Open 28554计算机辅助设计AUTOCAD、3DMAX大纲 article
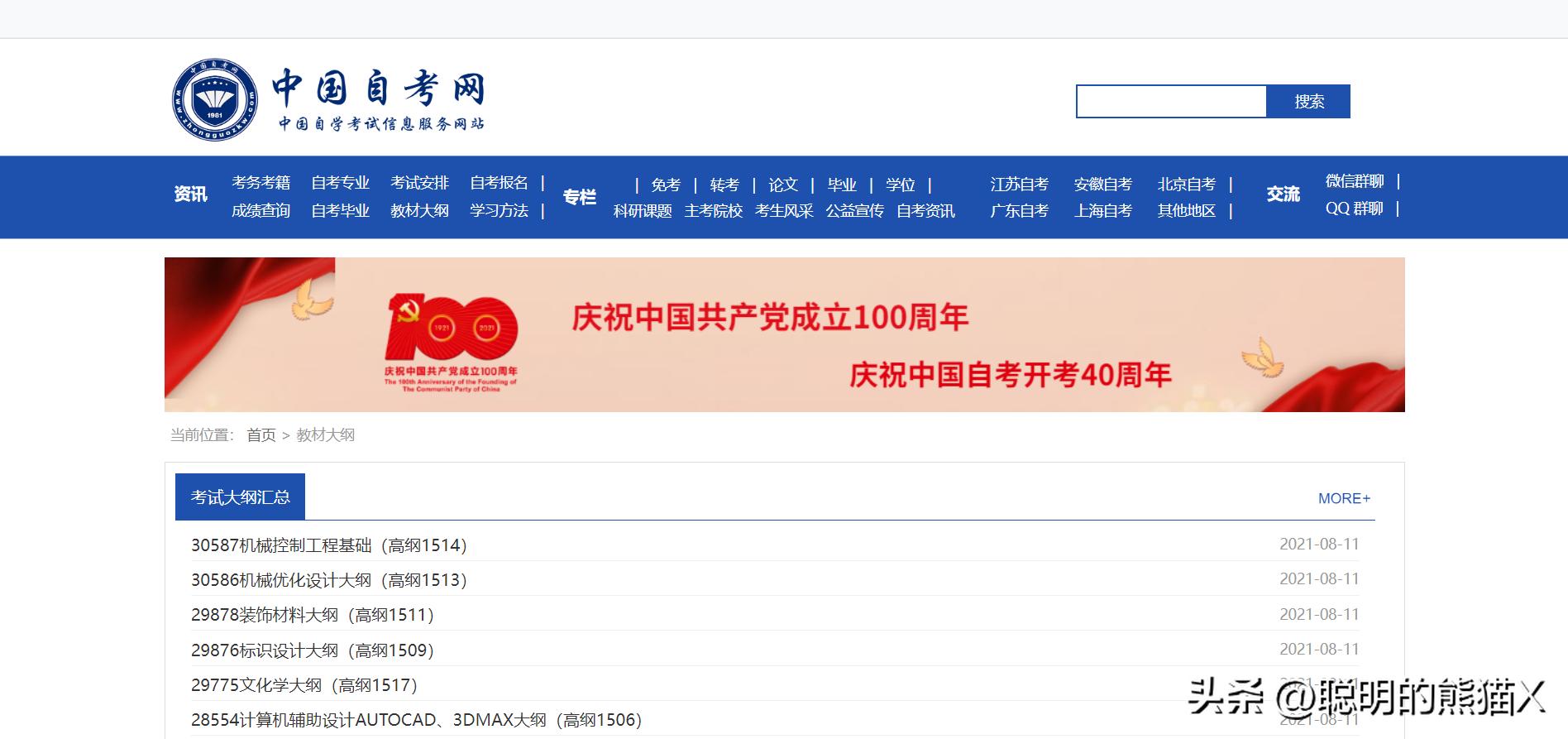 coord(417,720)
